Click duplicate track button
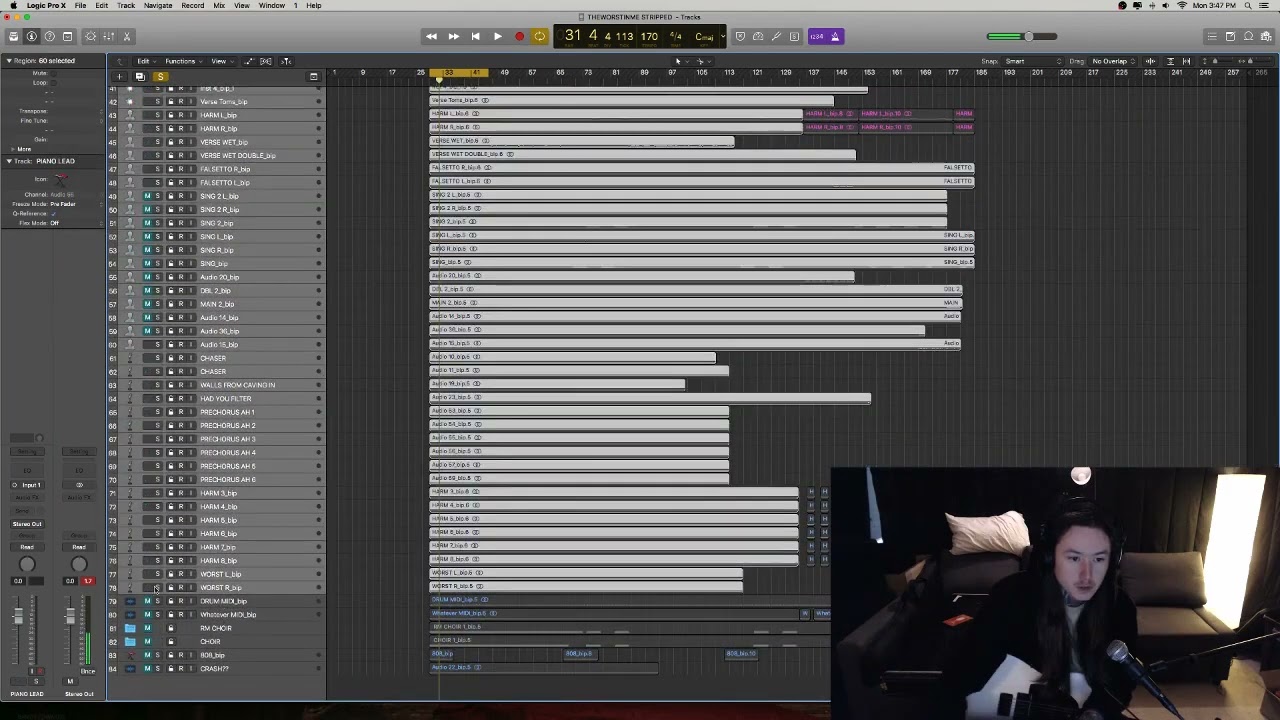The width and height of the screenshot is (1280, 720). [x=140, y=77]
